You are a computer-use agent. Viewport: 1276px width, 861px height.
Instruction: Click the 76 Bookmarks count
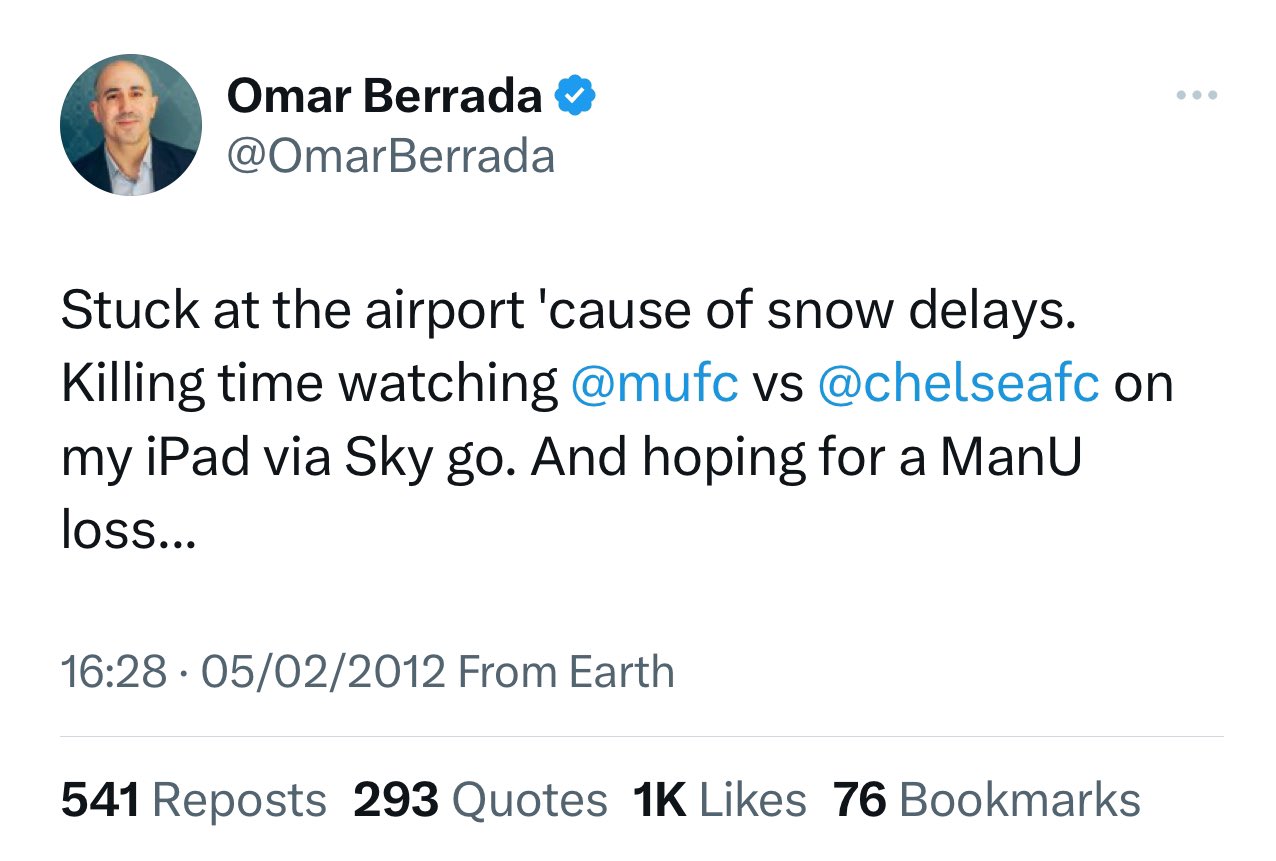point(986,800)
